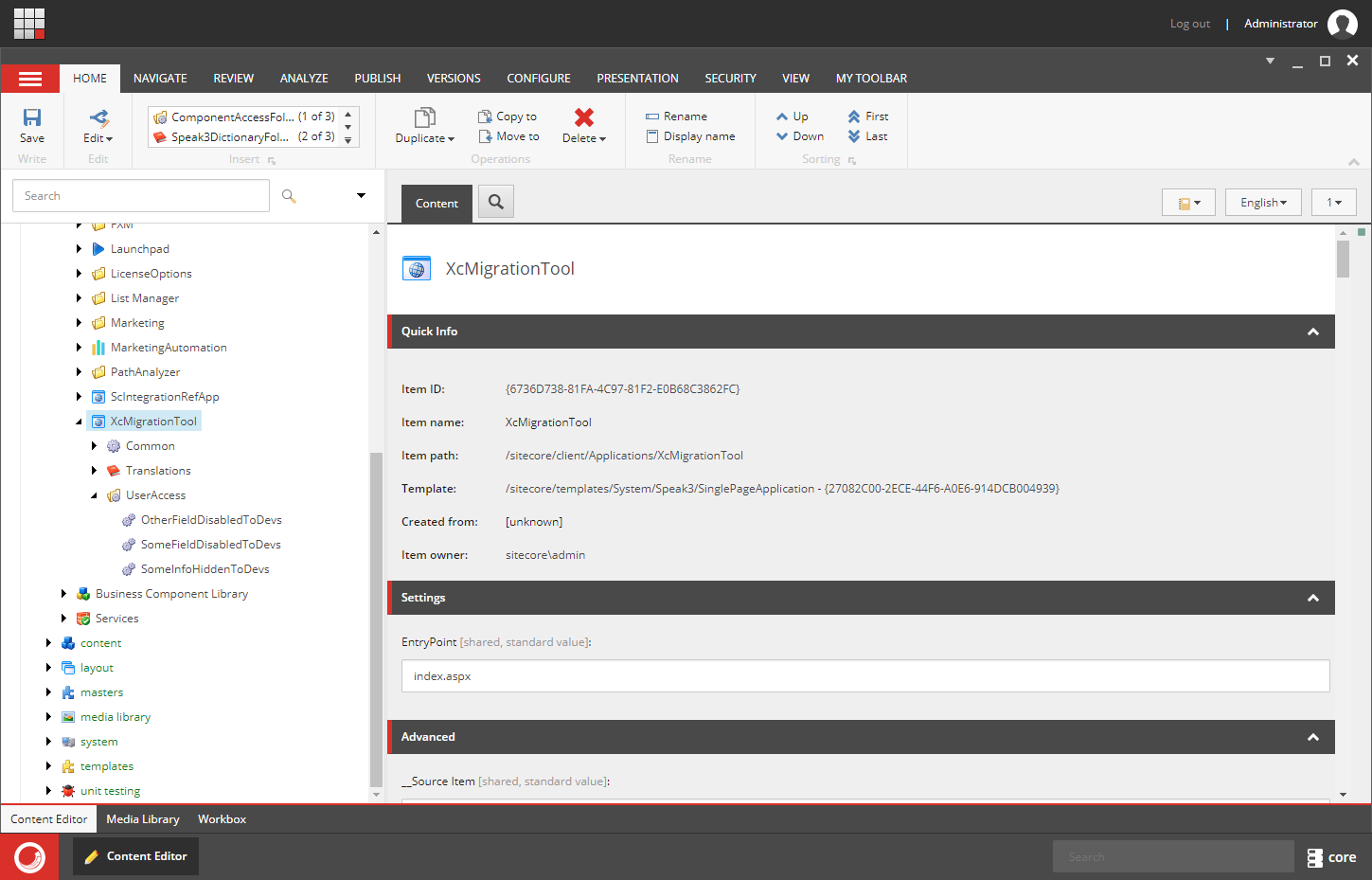
Task: Select the Copy to icon
Action: 483,116
